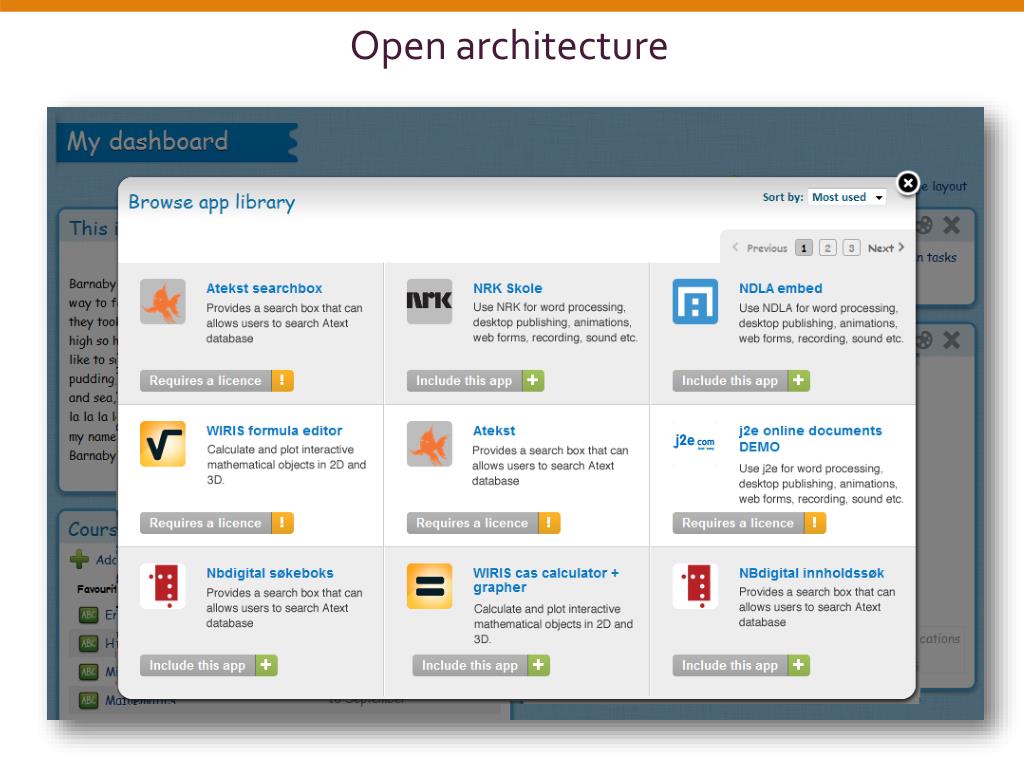Image resolution: width=1024 pixels, height=768 pixels.
Task: Click the j2e.com logo icon
Action: 694,442
